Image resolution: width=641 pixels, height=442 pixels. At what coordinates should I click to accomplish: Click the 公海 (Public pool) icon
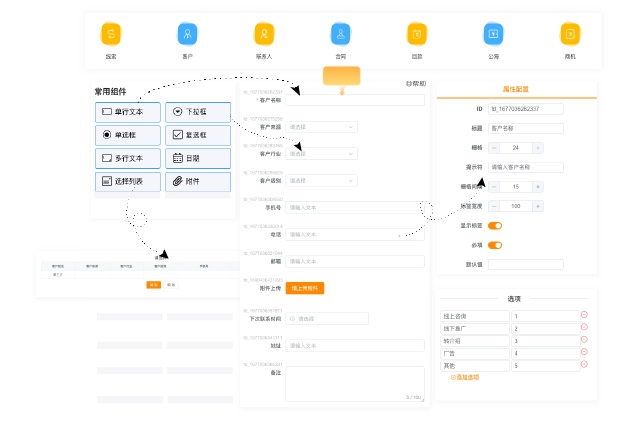[x=493, y=34]
